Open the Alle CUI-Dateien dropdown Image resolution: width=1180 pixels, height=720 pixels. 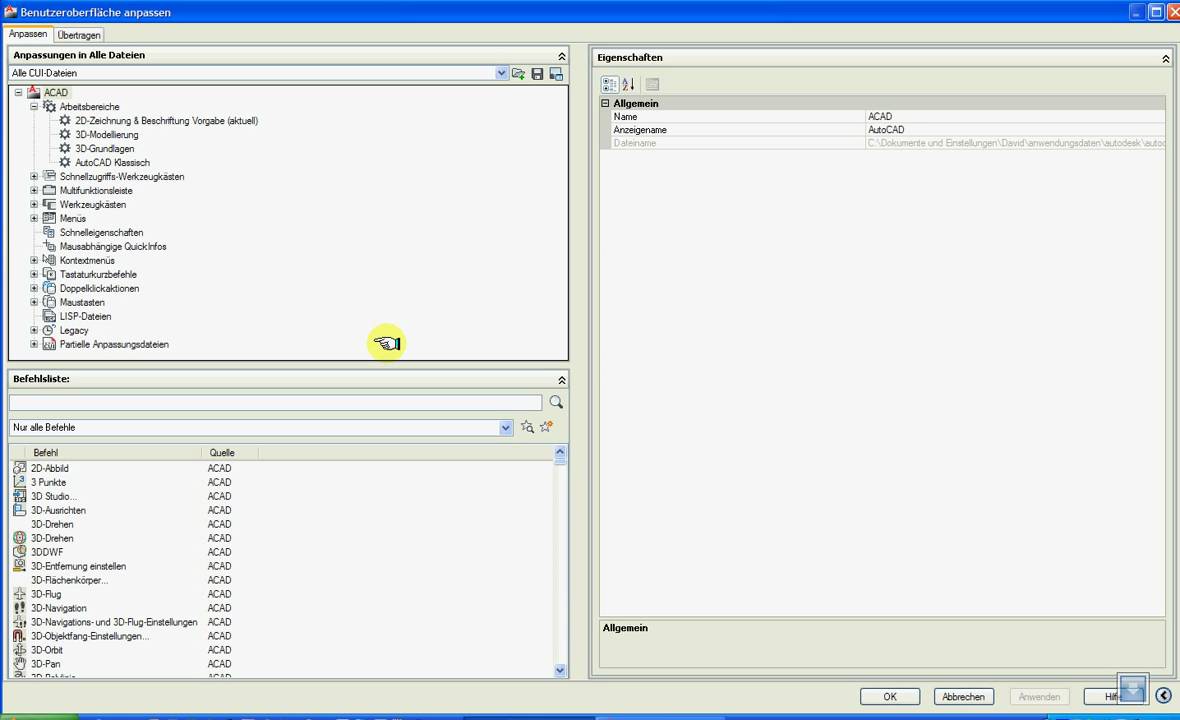pyautogui.click(x=502, y=73)
